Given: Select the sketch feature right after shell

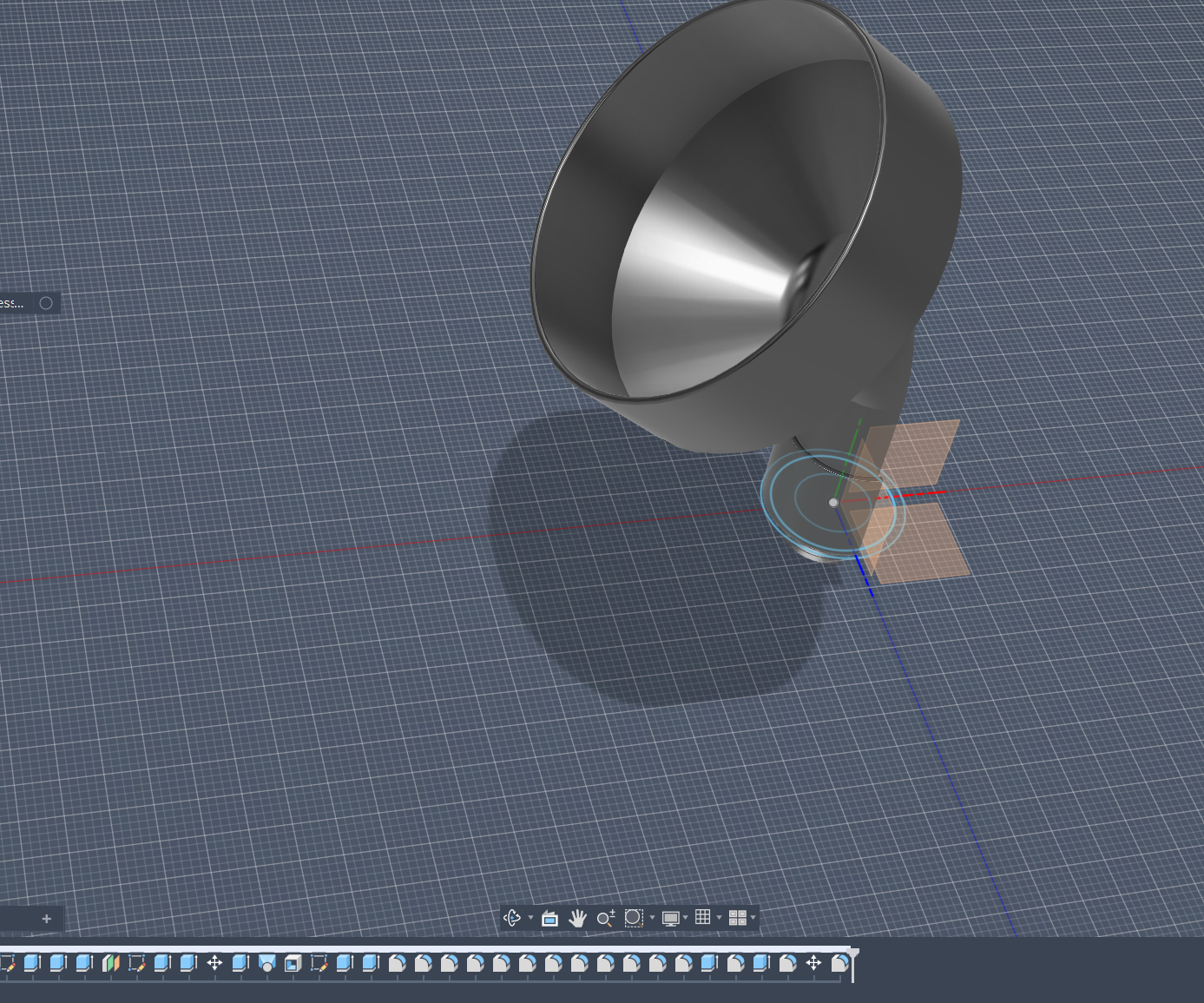Looking at the screenshot, I should 319,963.
